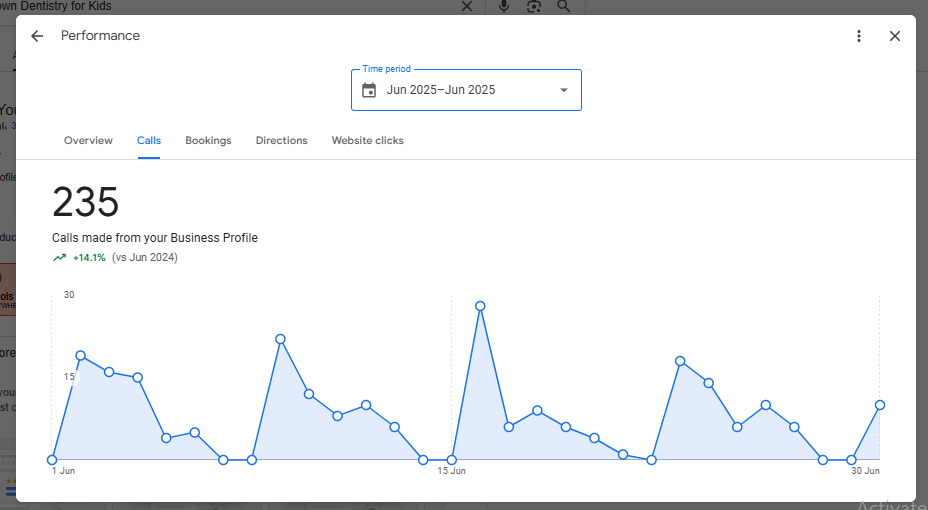Screen dimensions: 928x510
Task: Click the last data point at 30 Jun
Action: pyautogui.click(x=880, y=405)
